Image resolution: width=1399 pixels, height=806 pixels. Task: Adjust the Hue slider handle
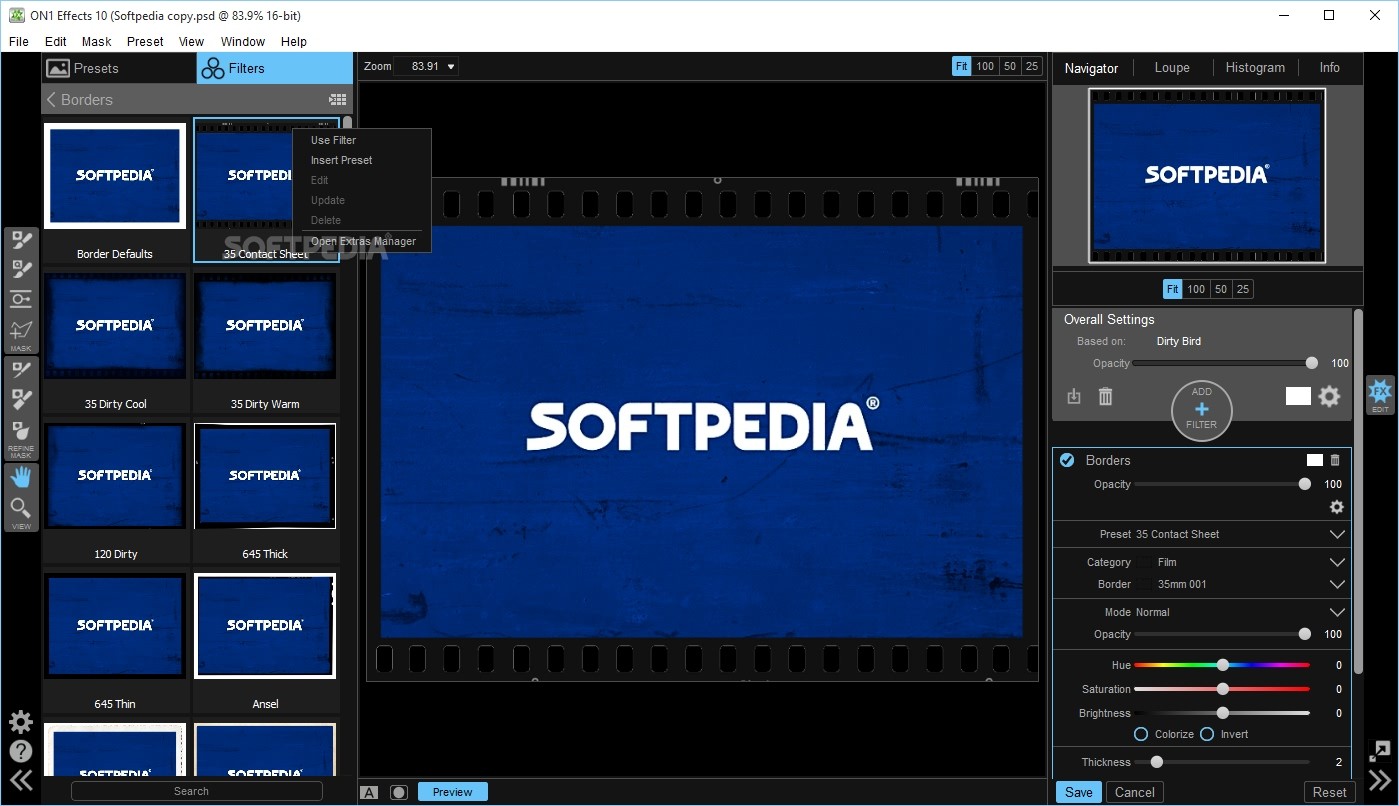click(x=1222, y=665)
